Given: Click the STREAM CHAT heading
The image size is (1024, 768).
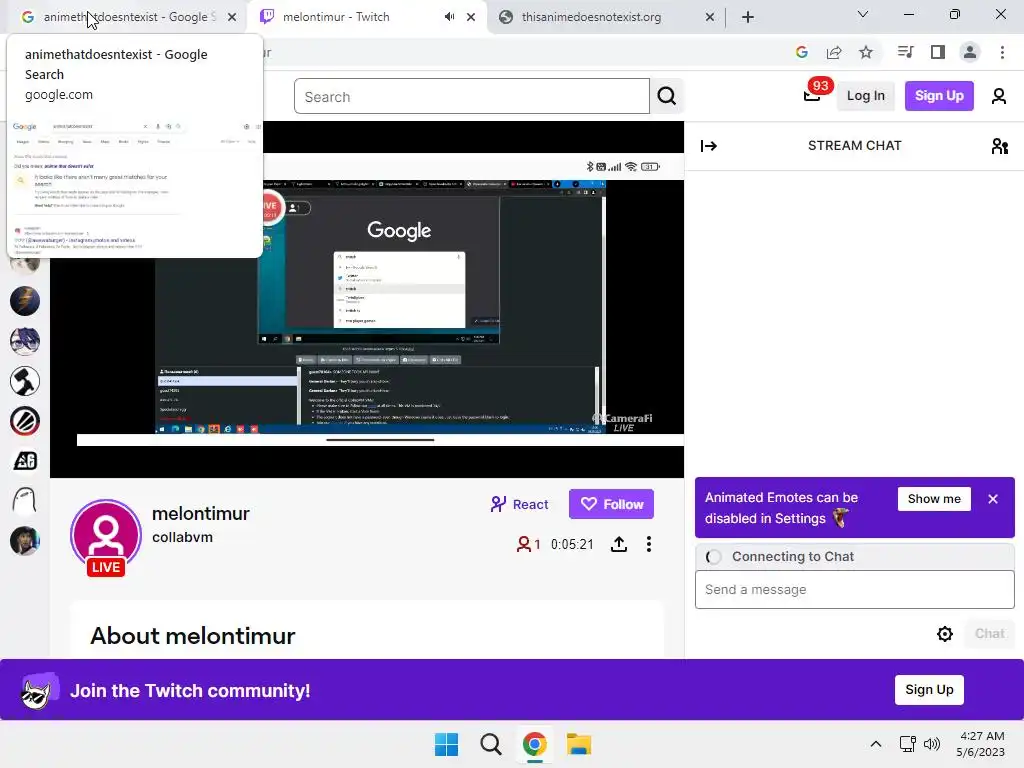Looking at the screenshot, I should [x=854, y=146].
